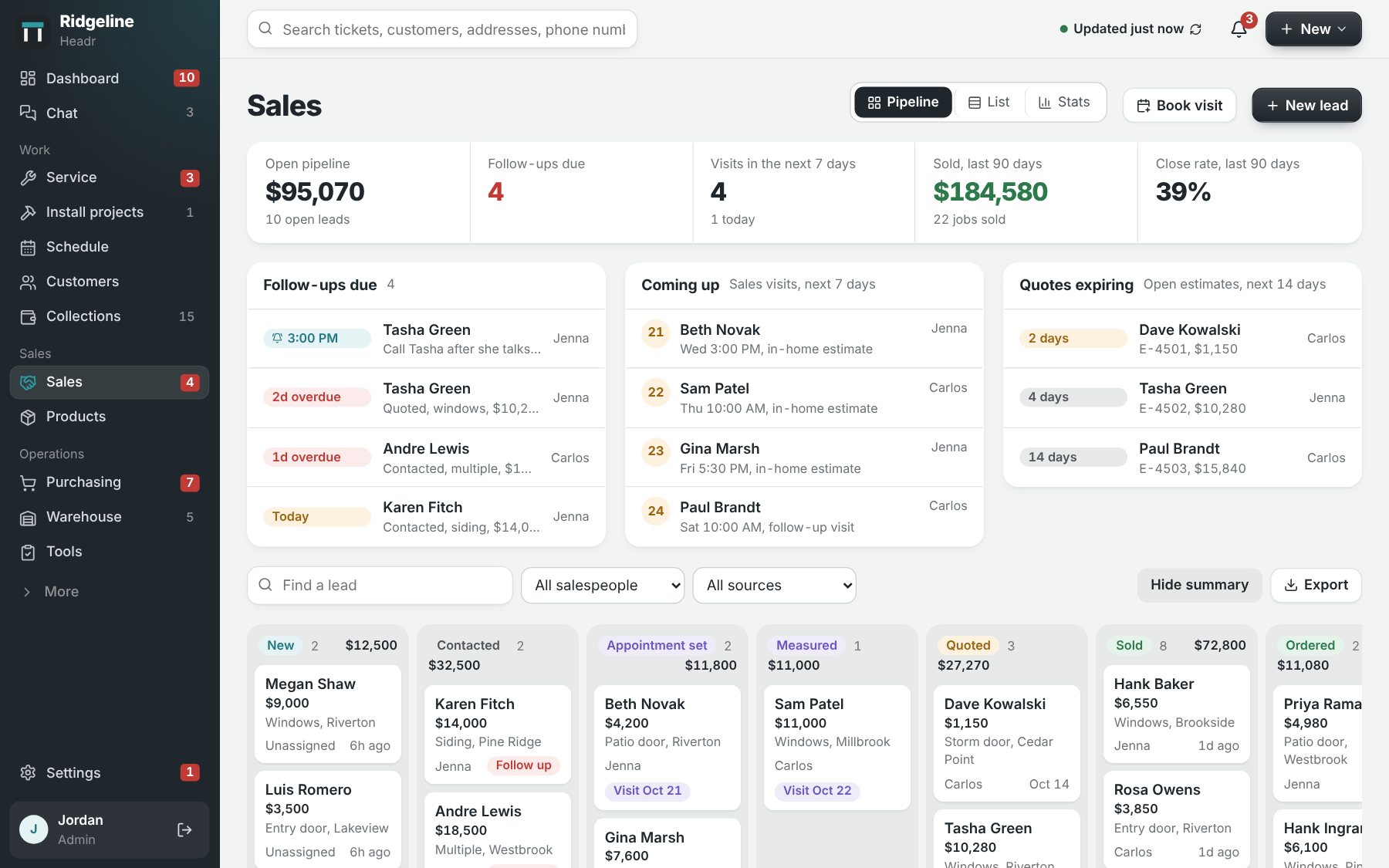The height and width of the screenshot is (868, 1389).
Task: Switch to Stats view
Action: click(x=1064, y=102)
